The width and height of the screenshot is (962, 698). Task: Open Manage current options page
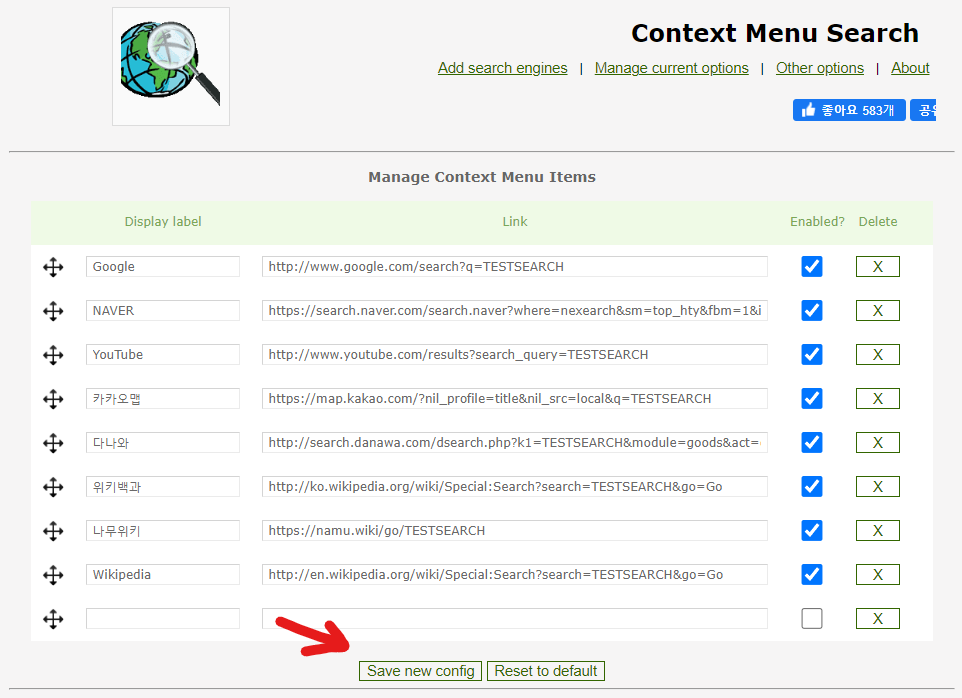tap(672, 68)
